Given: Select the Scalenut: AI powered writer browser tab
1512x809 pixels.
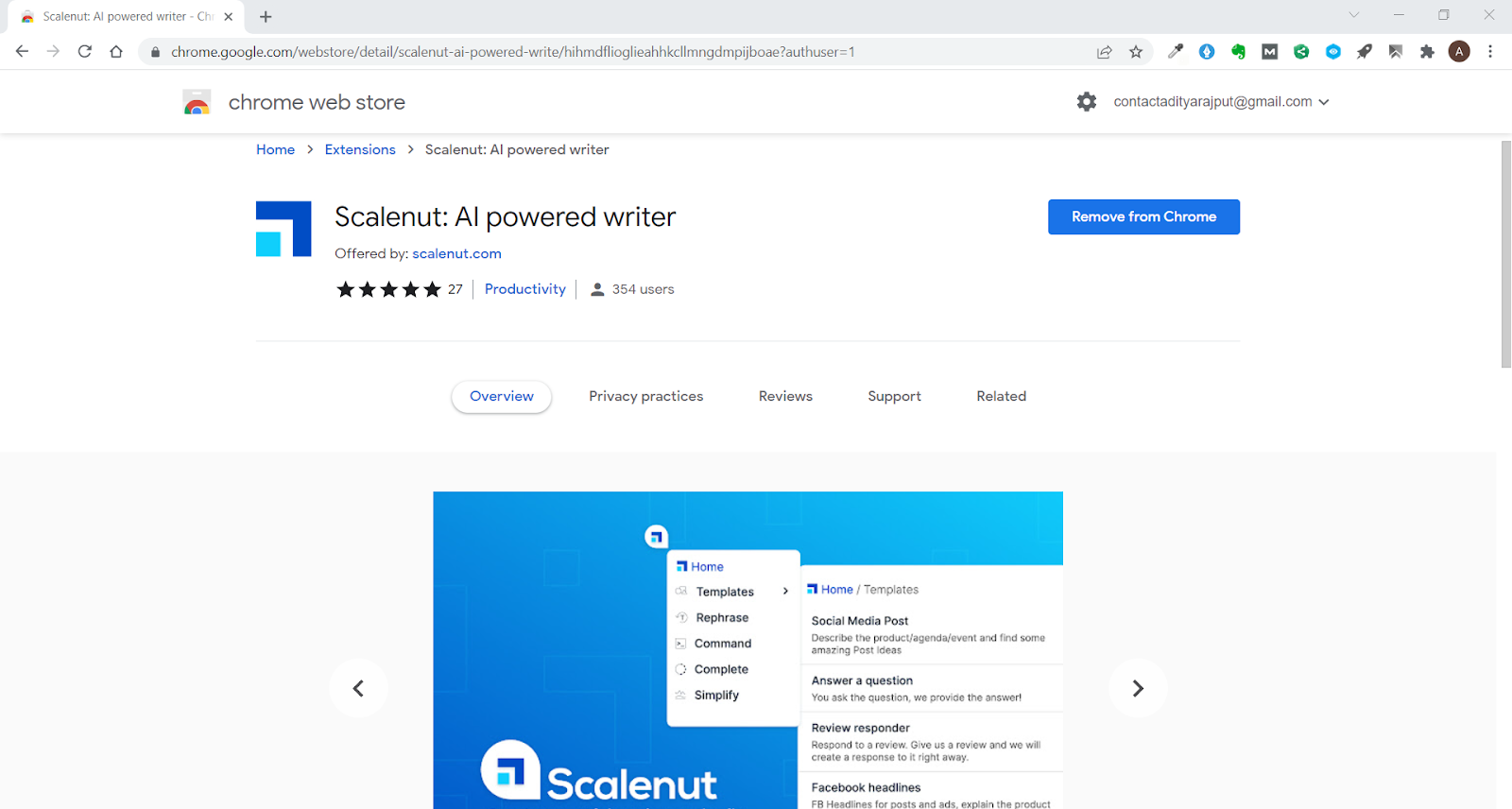Looking at the screenshot, I should click(127, 17).
